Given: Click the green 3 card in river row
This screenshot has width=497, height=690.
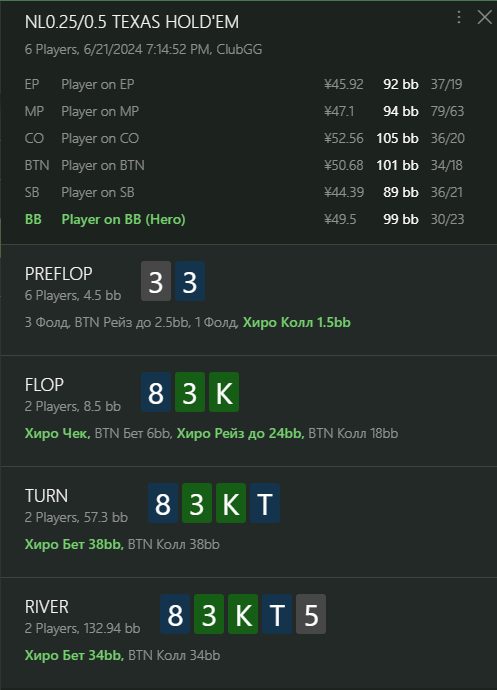Looking at the screenshot, I should (209, 614).
